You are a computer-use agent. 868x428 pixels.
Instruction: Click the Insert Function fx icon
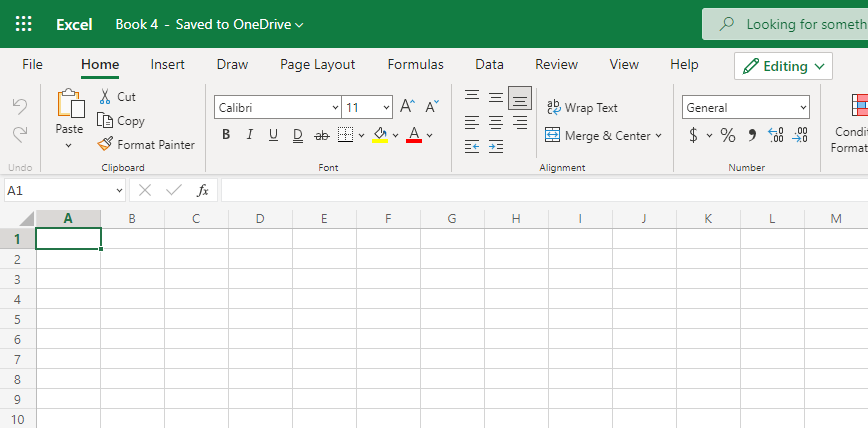[x=203, y=190]
